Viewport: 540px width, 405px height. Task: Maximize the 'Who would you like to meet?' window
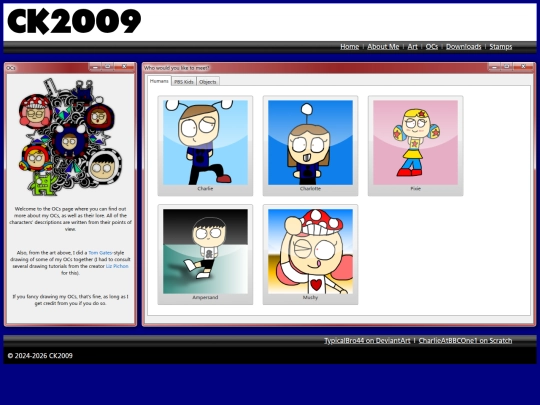(x=507, y=67)
